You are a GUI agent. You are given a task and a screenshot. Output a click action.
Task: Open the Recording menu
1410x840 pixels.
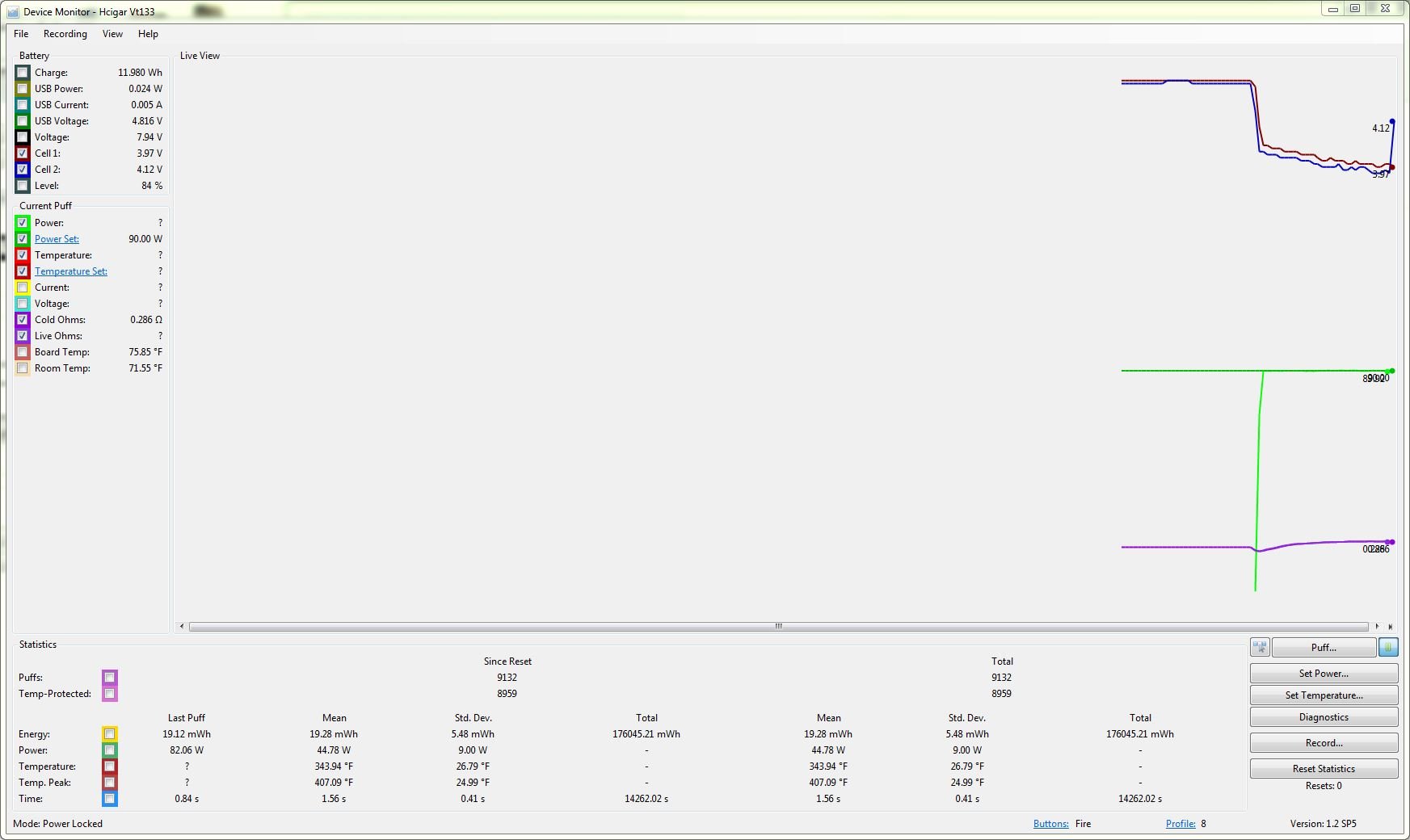[65, 34]
